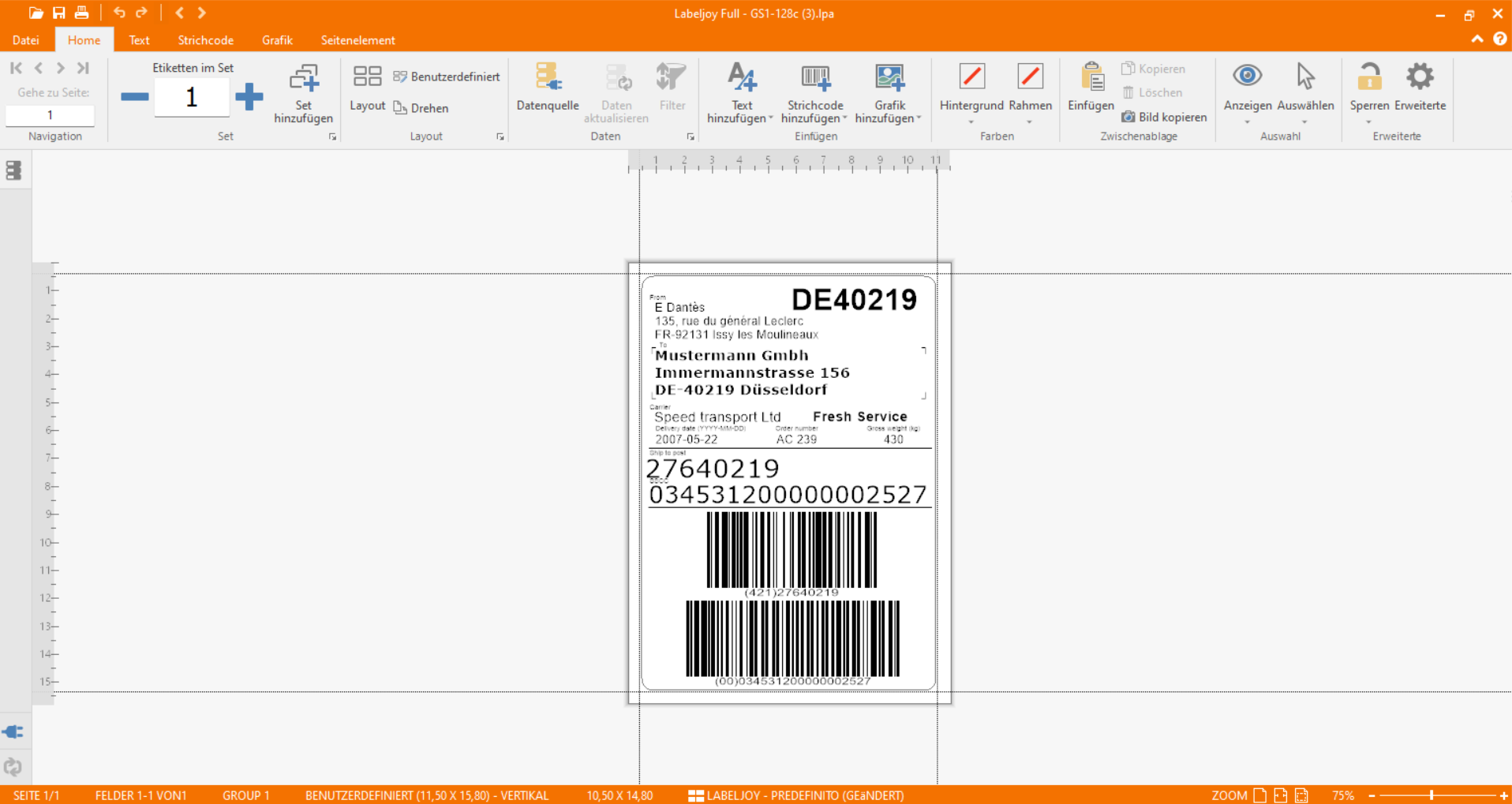Decrease labels in set with minus button

click(x=134, y=97)
